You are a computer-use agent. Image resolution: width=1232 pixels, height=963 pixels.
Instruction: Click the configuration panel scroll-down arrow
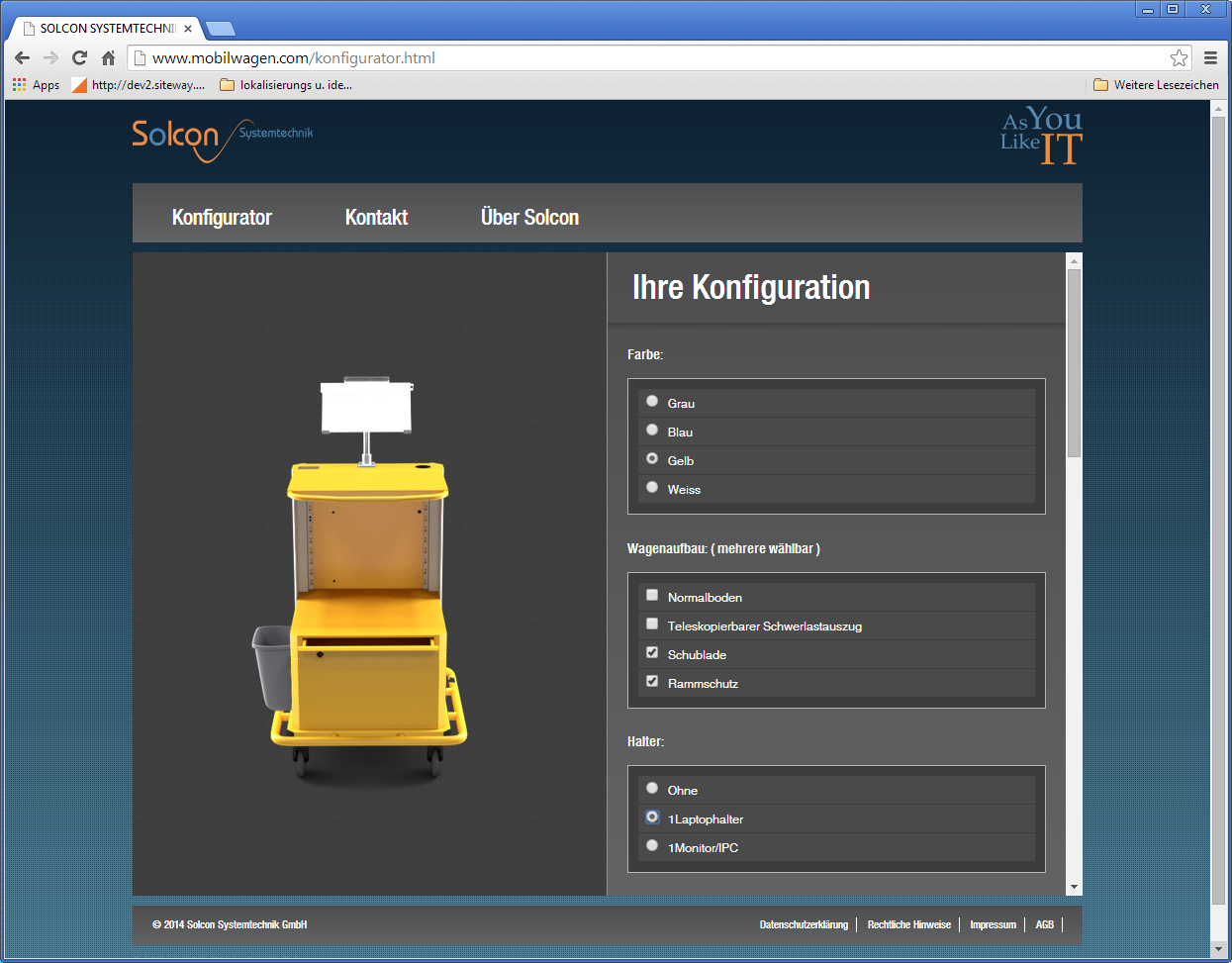pos(1075,888)
